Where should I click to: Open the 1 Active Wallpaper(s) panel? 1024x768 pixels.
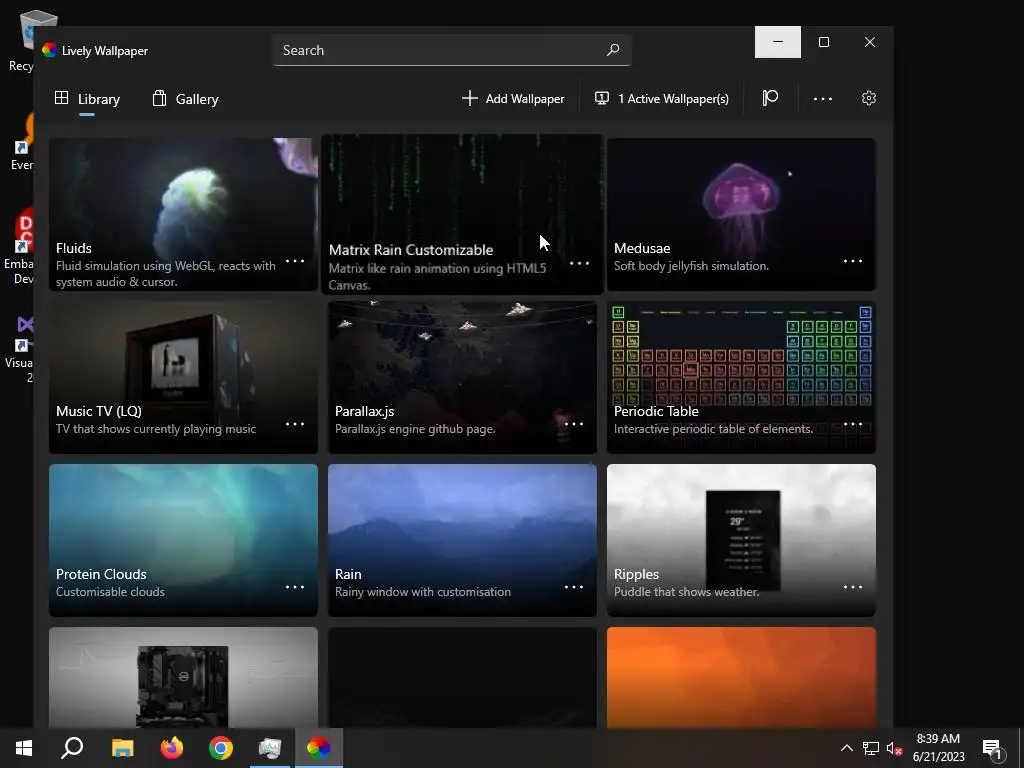pyautogui.click(x=662, y=99)
